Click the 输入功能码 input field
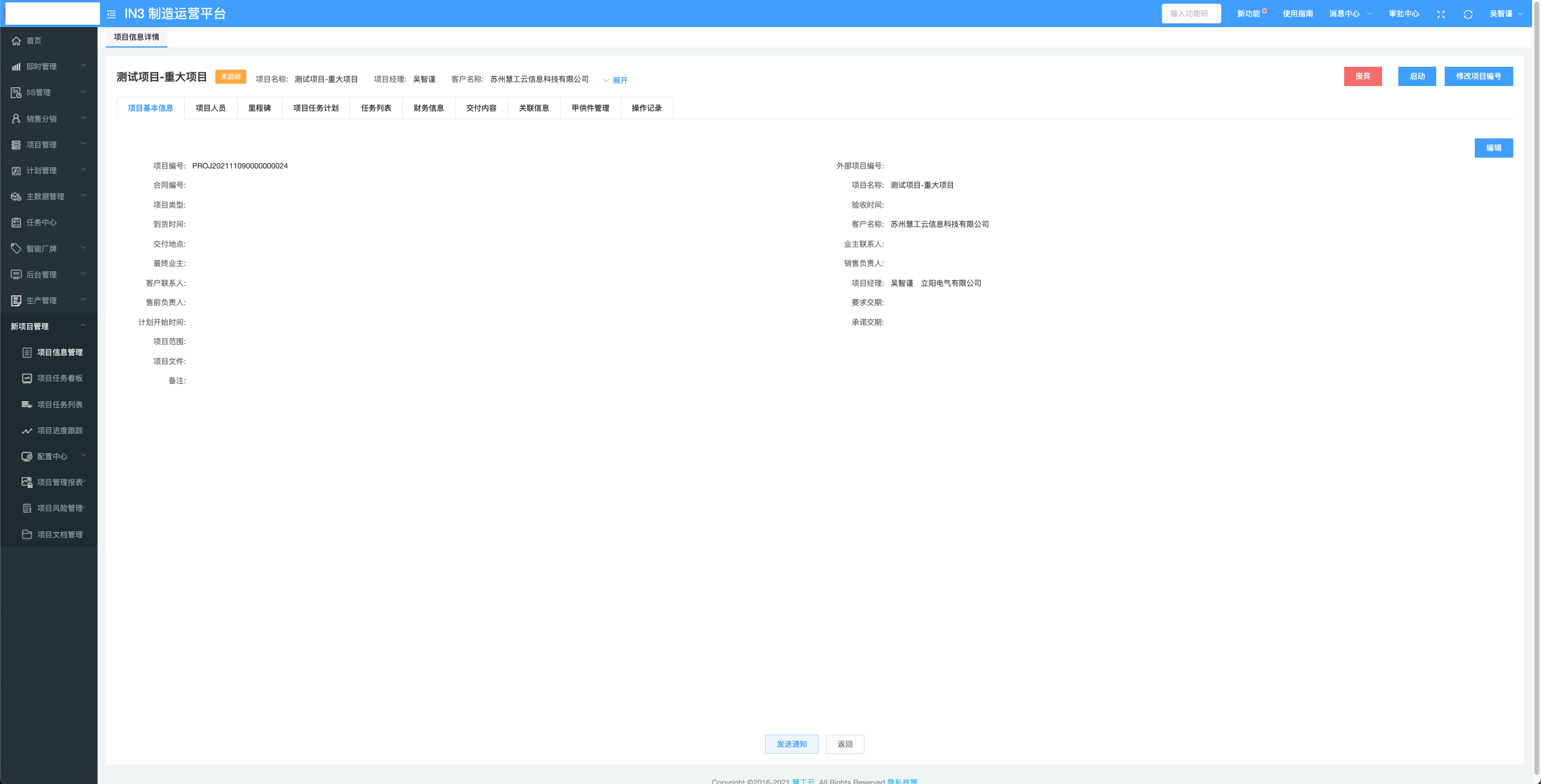This screenshot has width=1541, height=784. 1191,14
